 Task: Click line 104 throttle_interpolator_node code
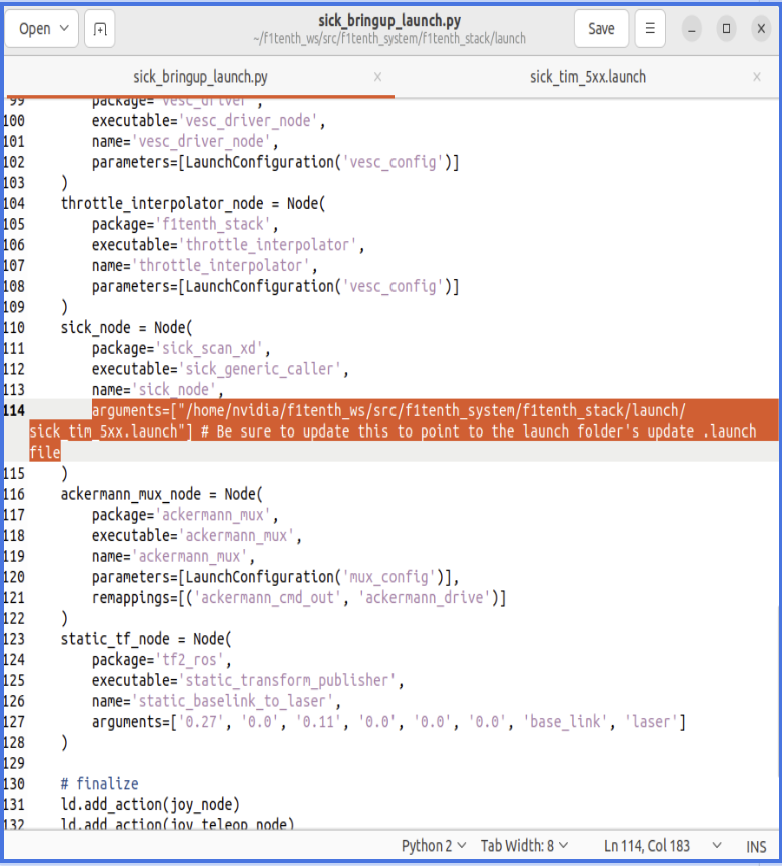coord(193,203)
